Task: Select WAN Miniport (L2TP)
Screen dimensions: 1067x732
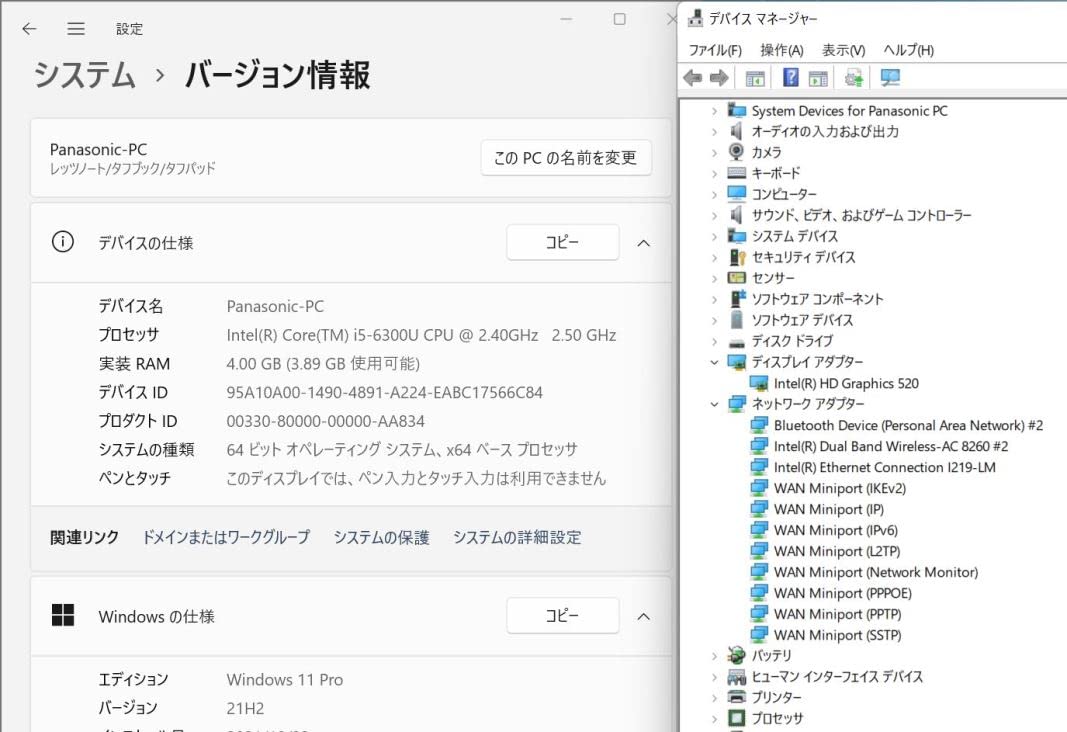Action: tap(837, 552)
